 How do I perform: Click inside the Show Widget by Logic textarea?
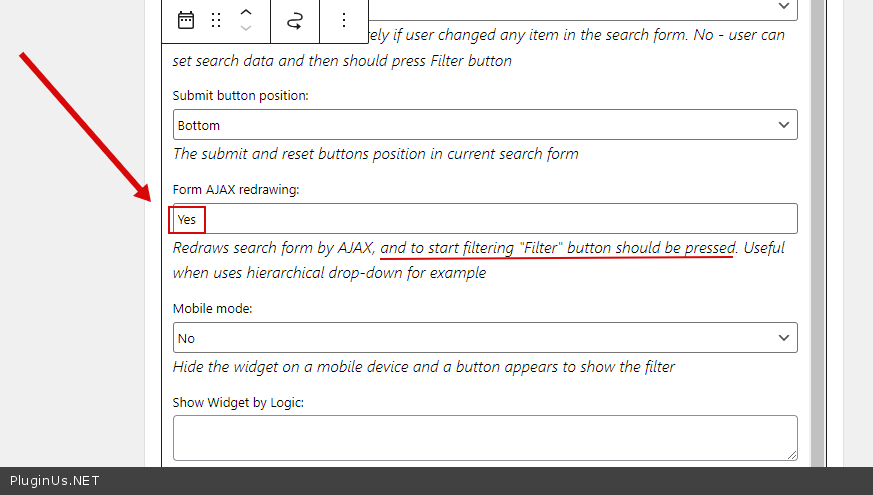click(x=484, y=437)
